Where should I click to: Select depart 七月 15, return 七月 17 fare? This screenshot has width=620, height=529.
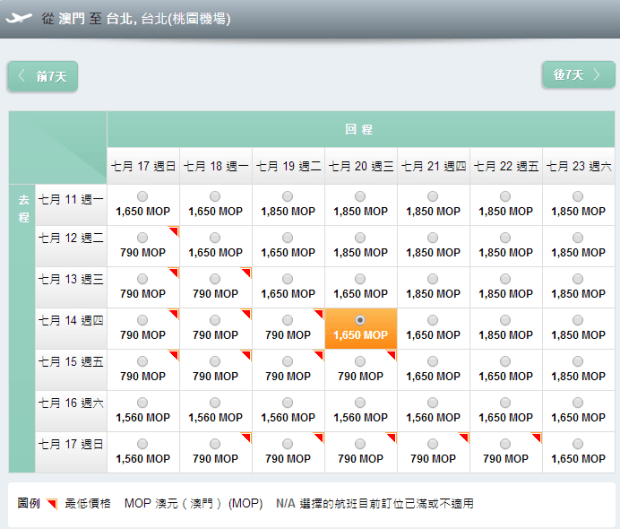click(142, 361)
